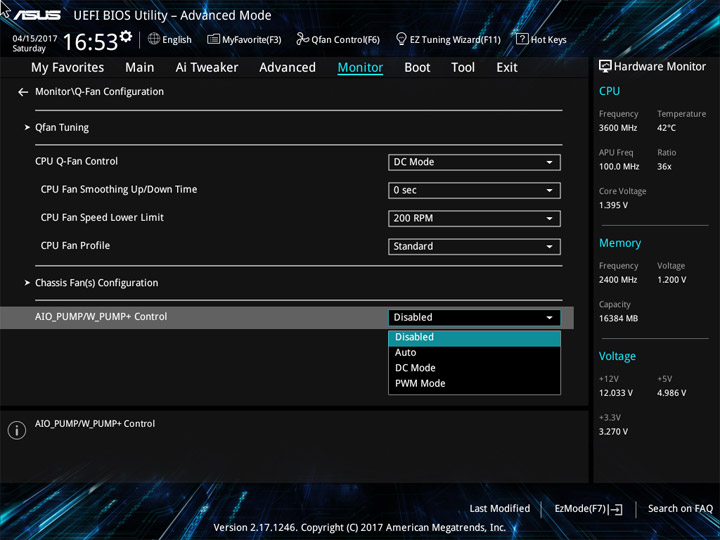Collapse the AIO_PUMP/W_PUMP+ Control dropdown

coord(474,318)
